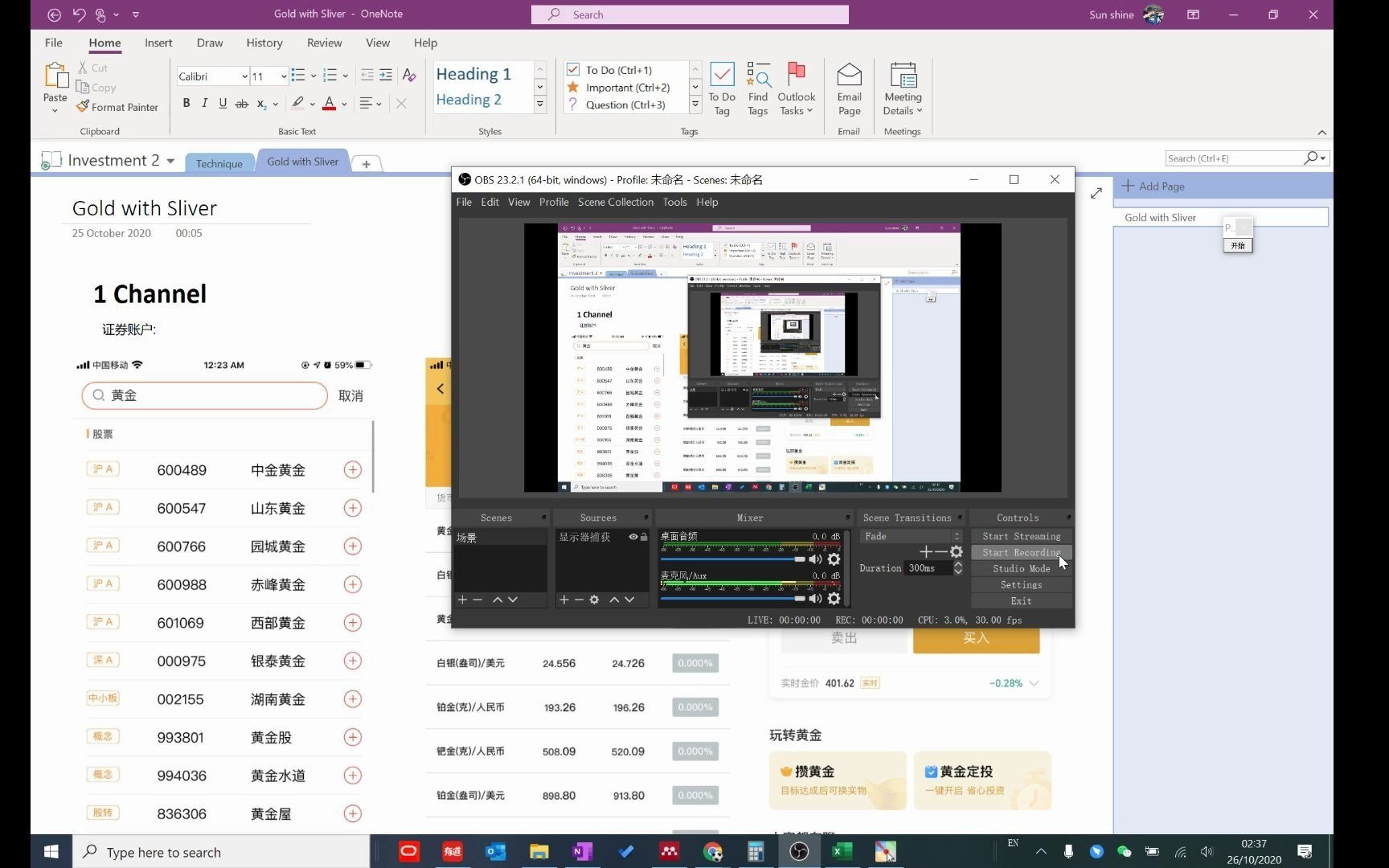This screenshot has height=868, width=1389.
Task: Open source properties gear icon
Action: point(594,600)
